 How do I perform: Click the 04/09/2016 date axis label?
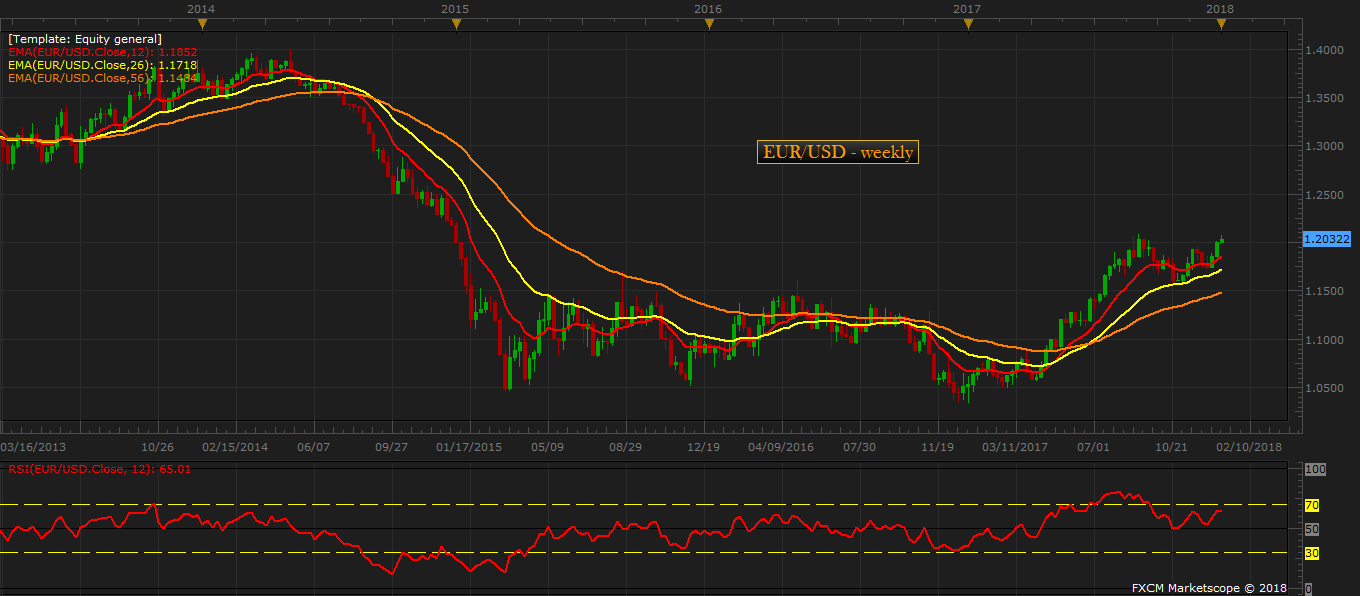click(x=781, y=447)
